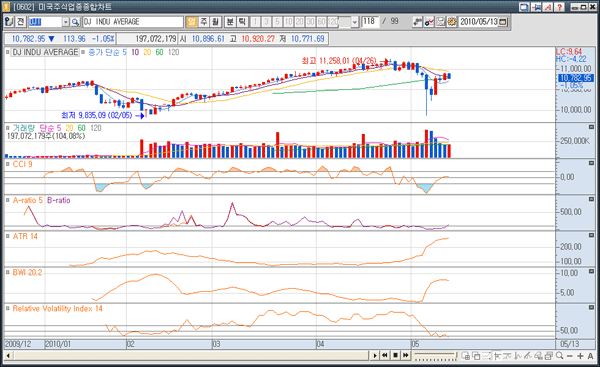Click the CCI 9 indicator label
The width and height of the screenshot is (600, 367).
tap(23, 164)
